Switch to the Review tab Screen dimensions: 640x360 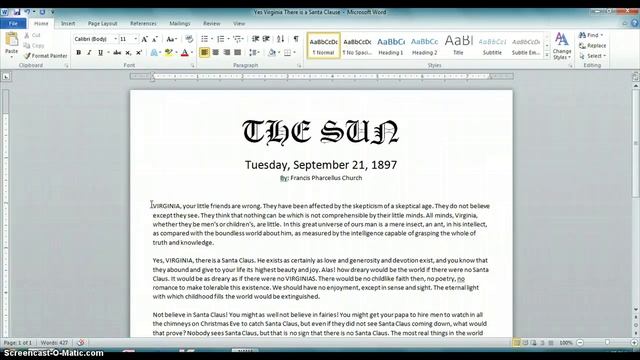[211, 24]
